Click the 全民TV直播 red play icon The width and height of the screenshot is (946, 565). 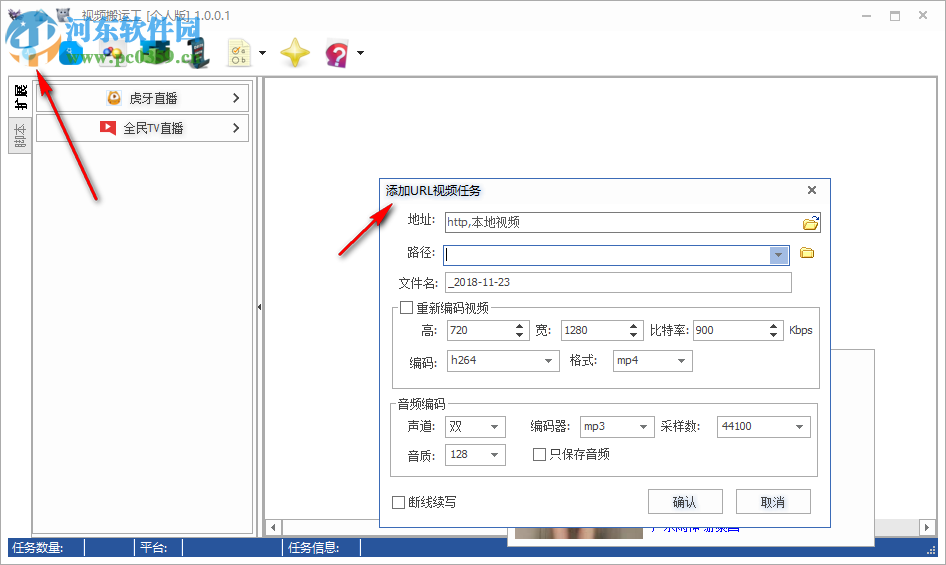click(107, 128)
